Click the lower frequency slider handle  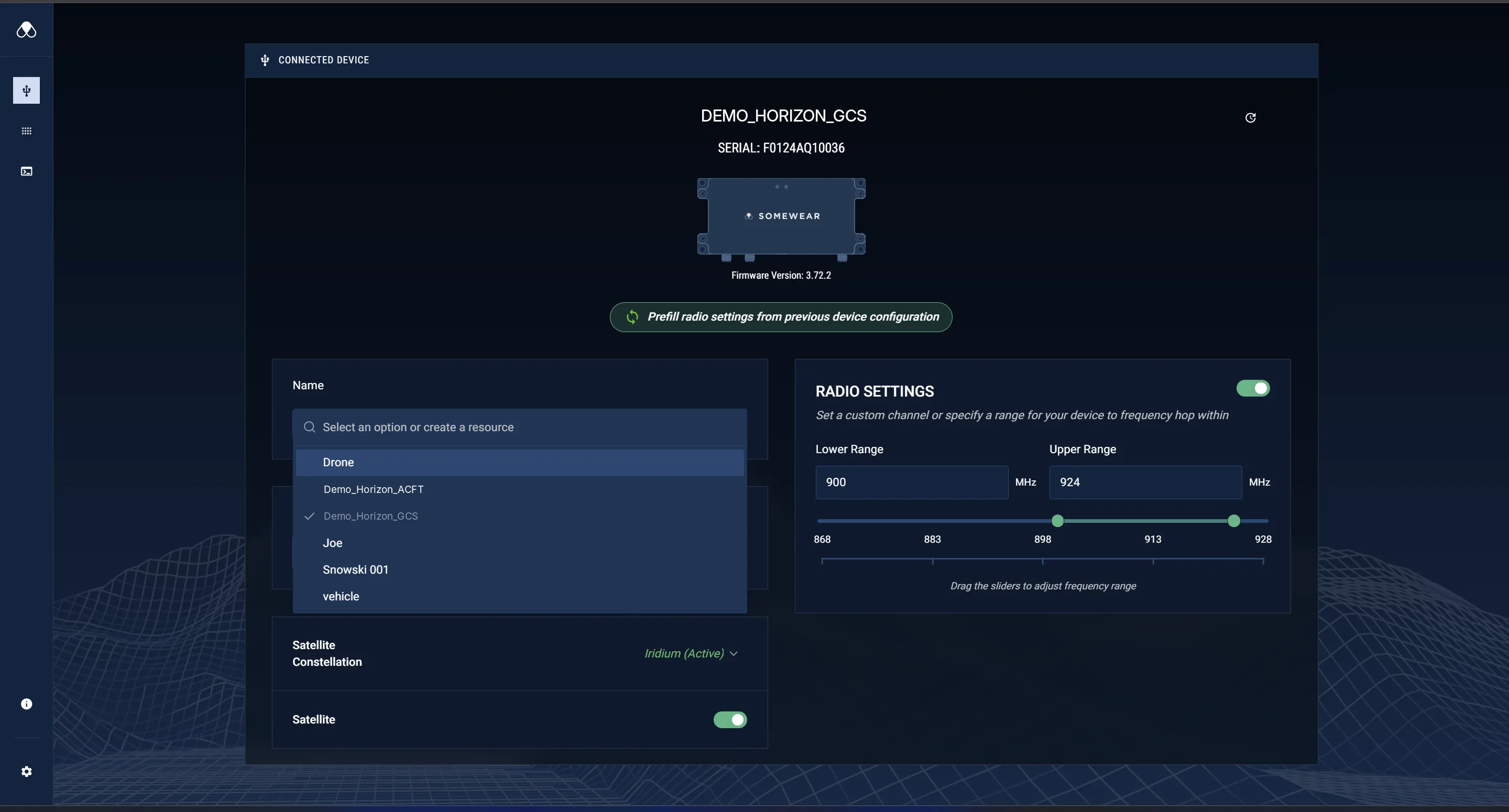(1057, 521)
